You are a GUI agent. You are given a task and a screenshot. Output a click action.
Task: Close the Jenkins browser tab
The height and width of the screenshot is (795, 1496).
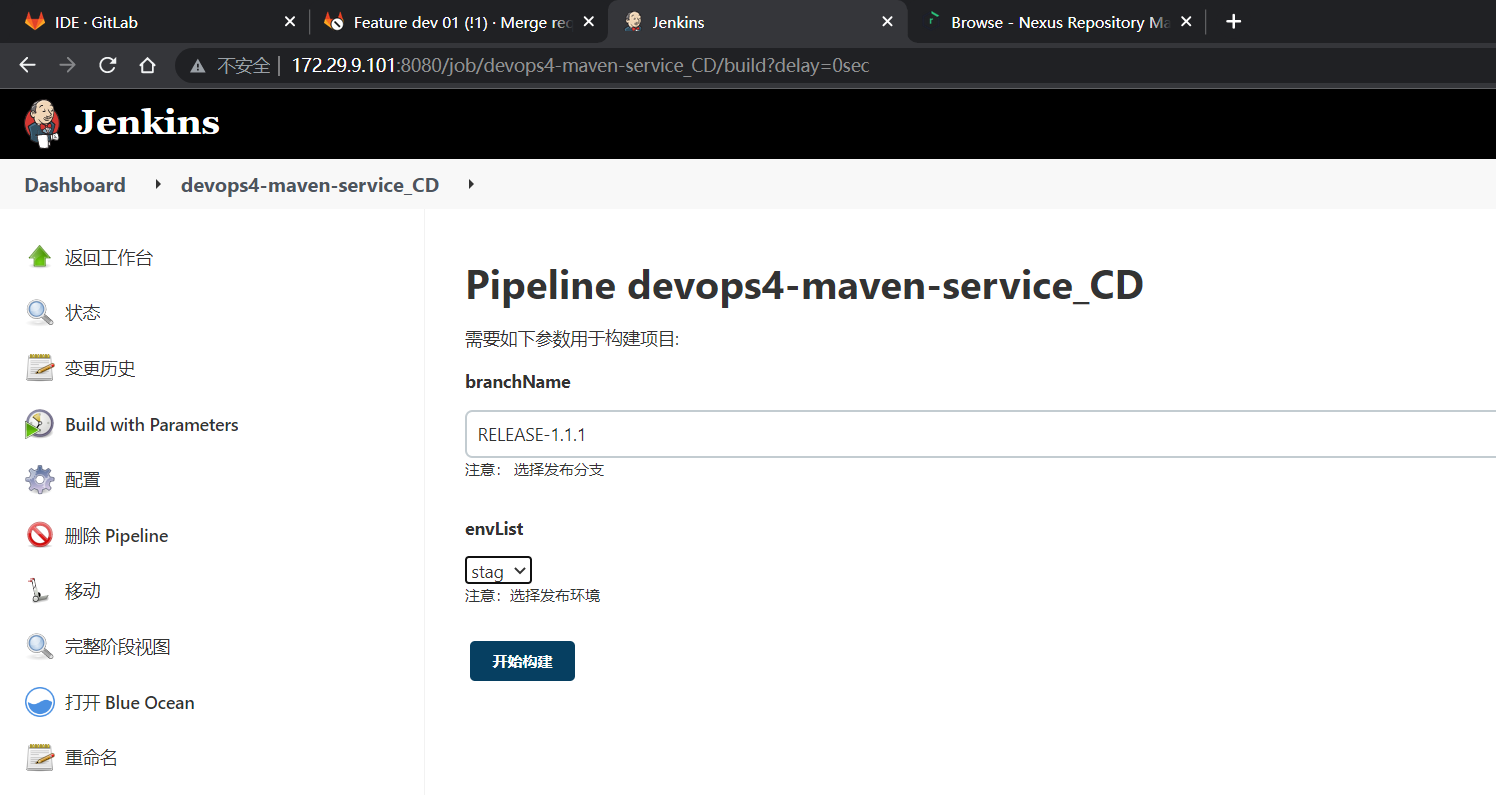887,22
